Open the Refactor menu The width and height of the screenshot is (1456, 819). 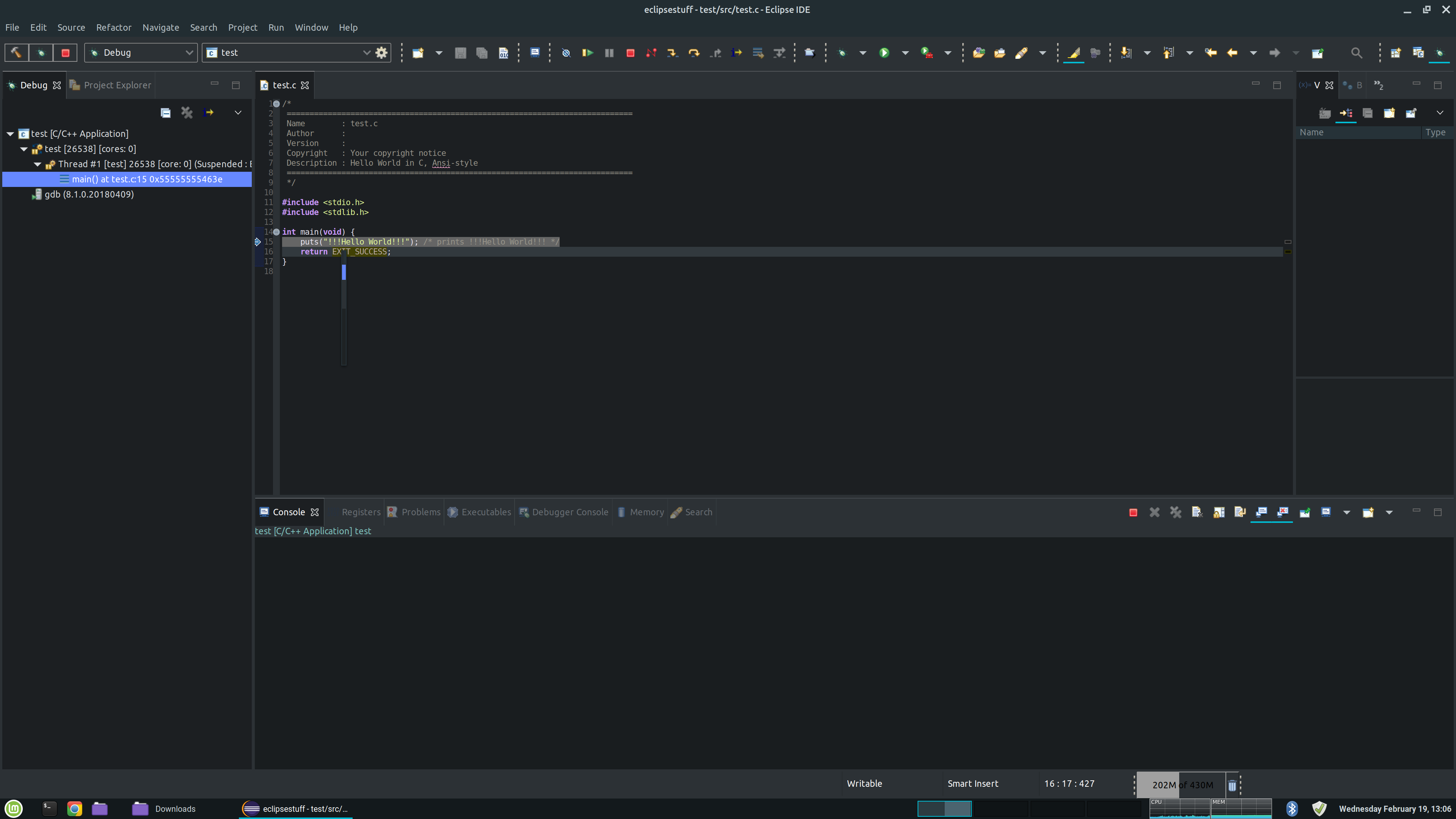pyautogui.click(x=114, y=27)
